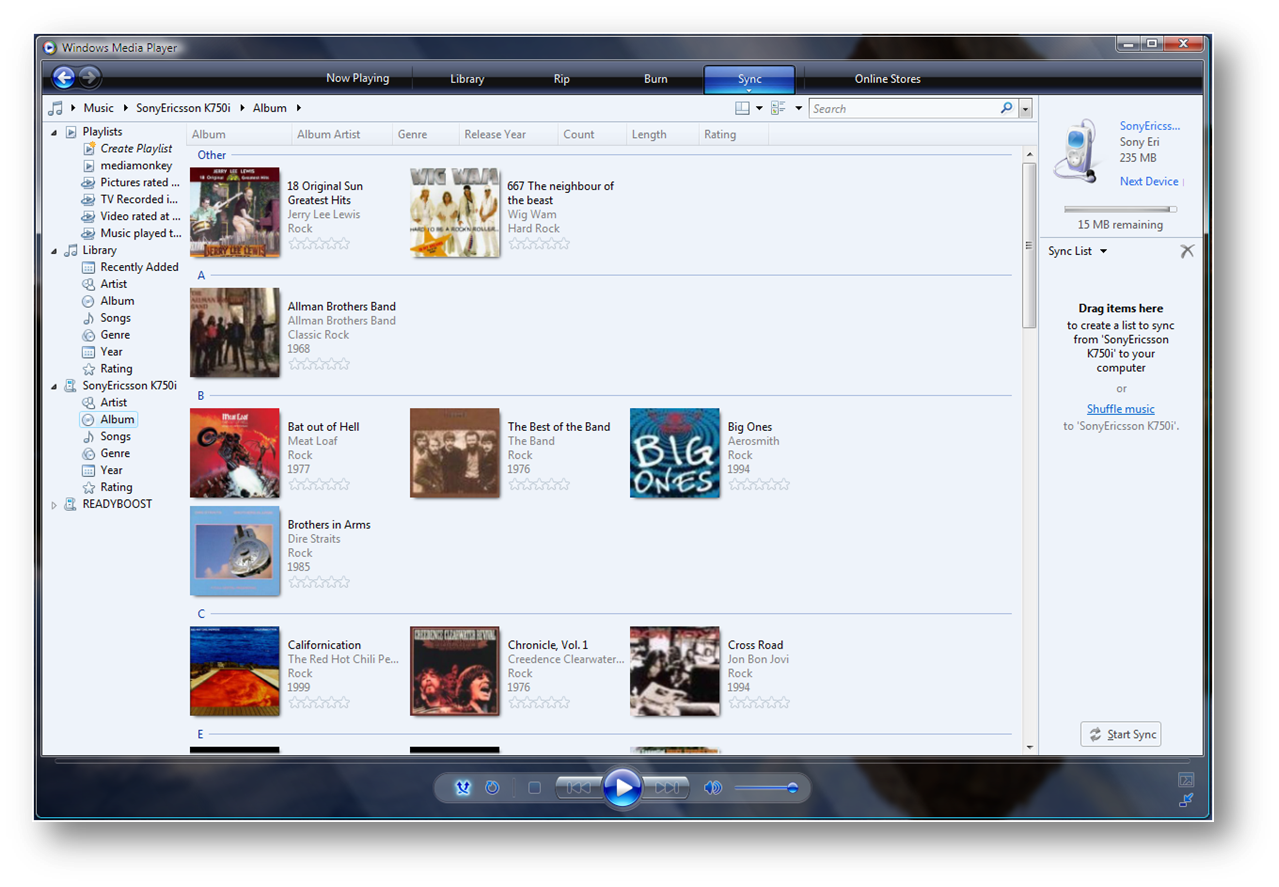
Task: Collapse the Playlists tree node
Action: [54, 132]
